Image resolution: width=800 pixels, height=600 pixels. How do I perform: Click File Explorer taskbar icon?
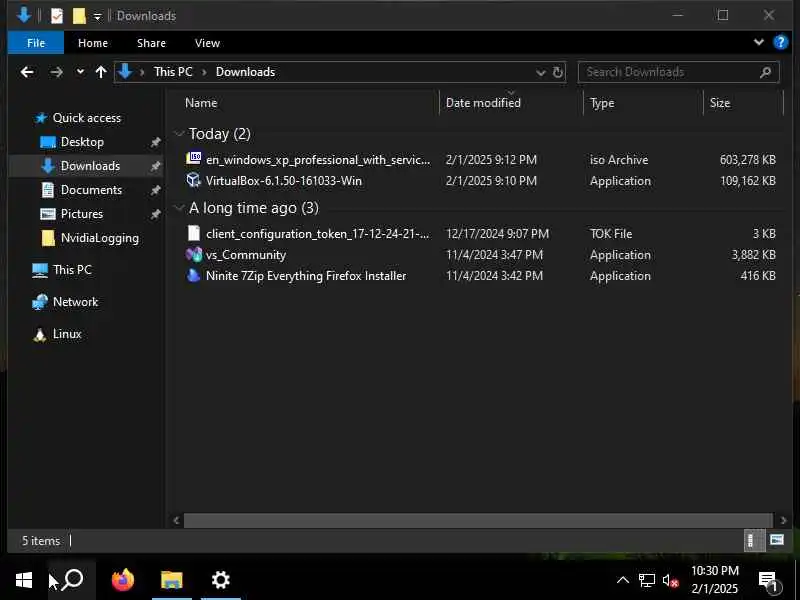171,580
